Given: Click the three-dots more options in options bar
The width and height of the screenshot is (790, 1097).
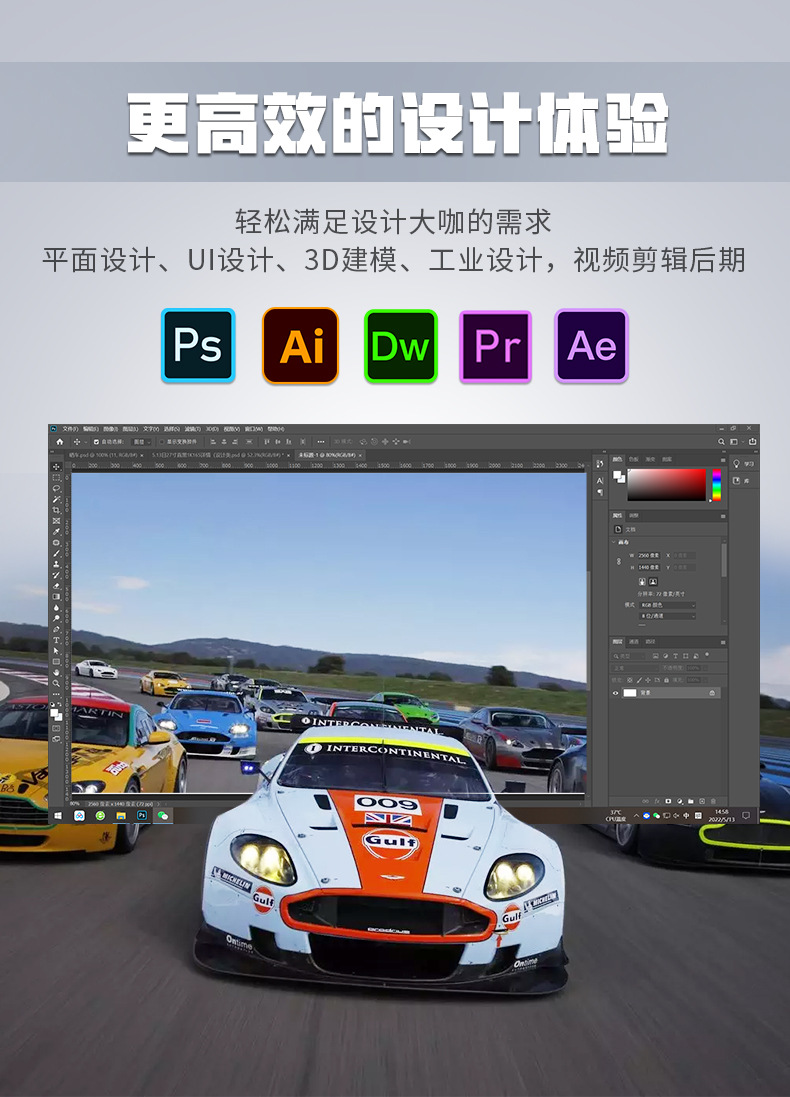Looking at the screenshot, I should click(x=321, y=442).
